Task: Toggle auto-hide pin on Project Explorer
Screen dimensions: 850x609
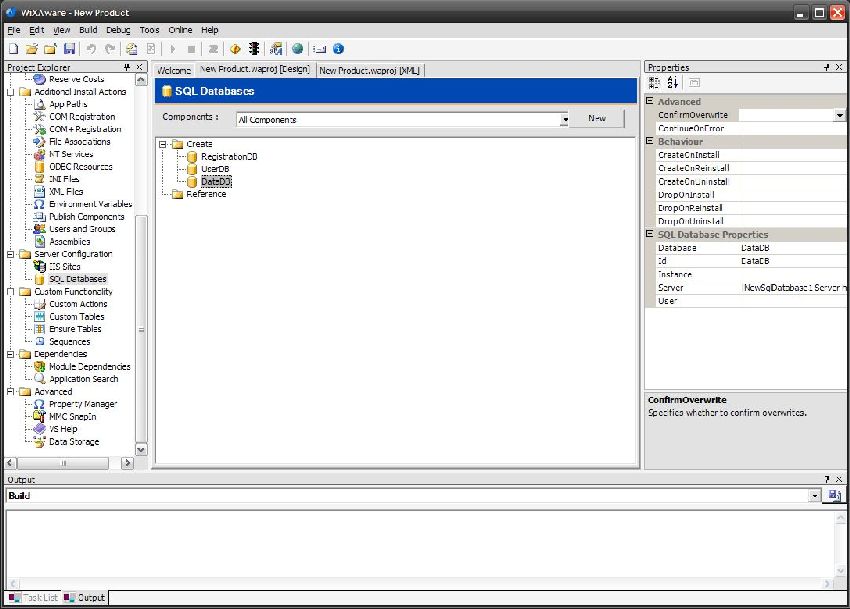Action: [127, 67]
